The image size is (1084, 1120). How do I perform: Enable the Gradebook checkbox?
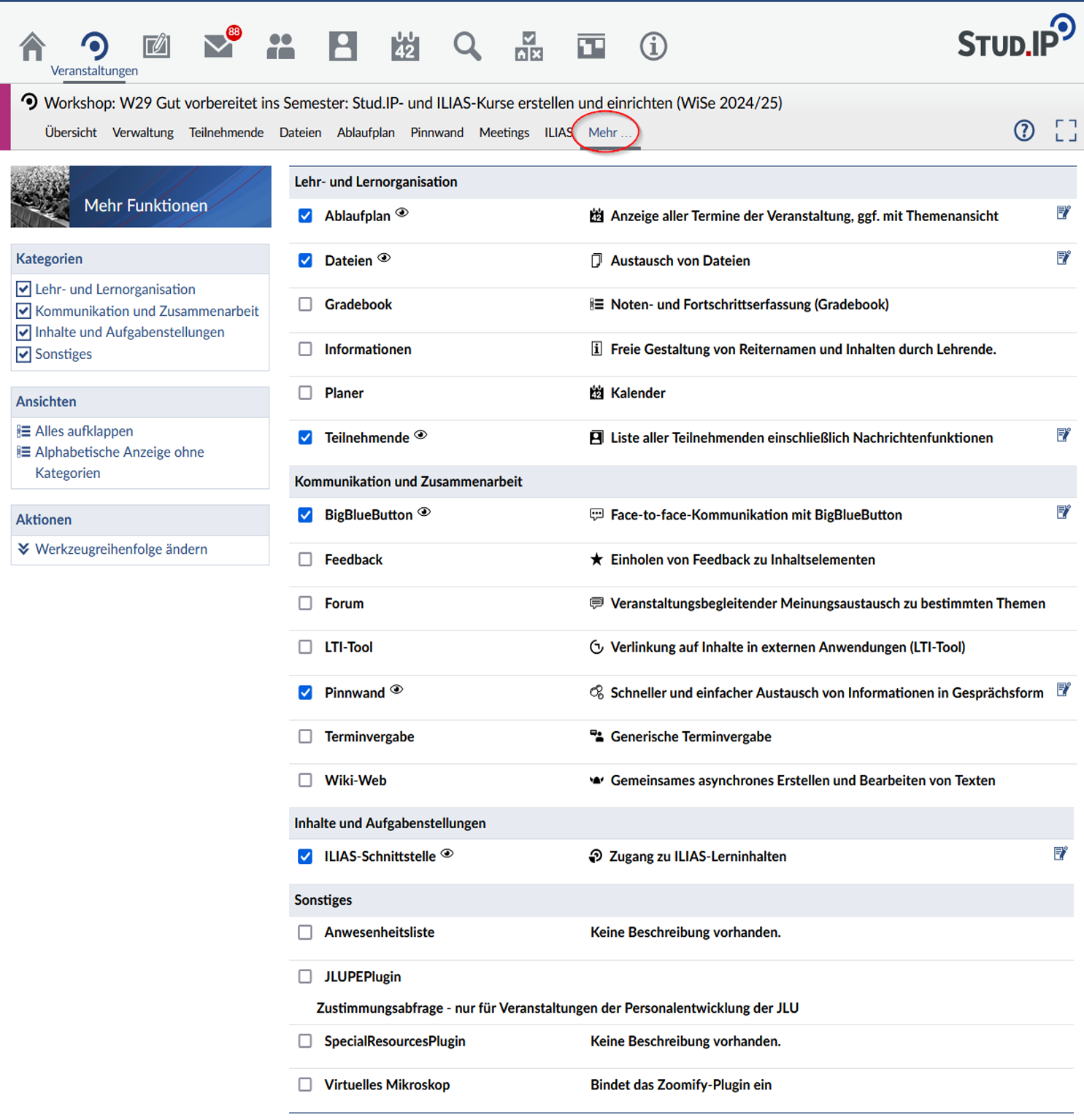[x=305, y=304]
